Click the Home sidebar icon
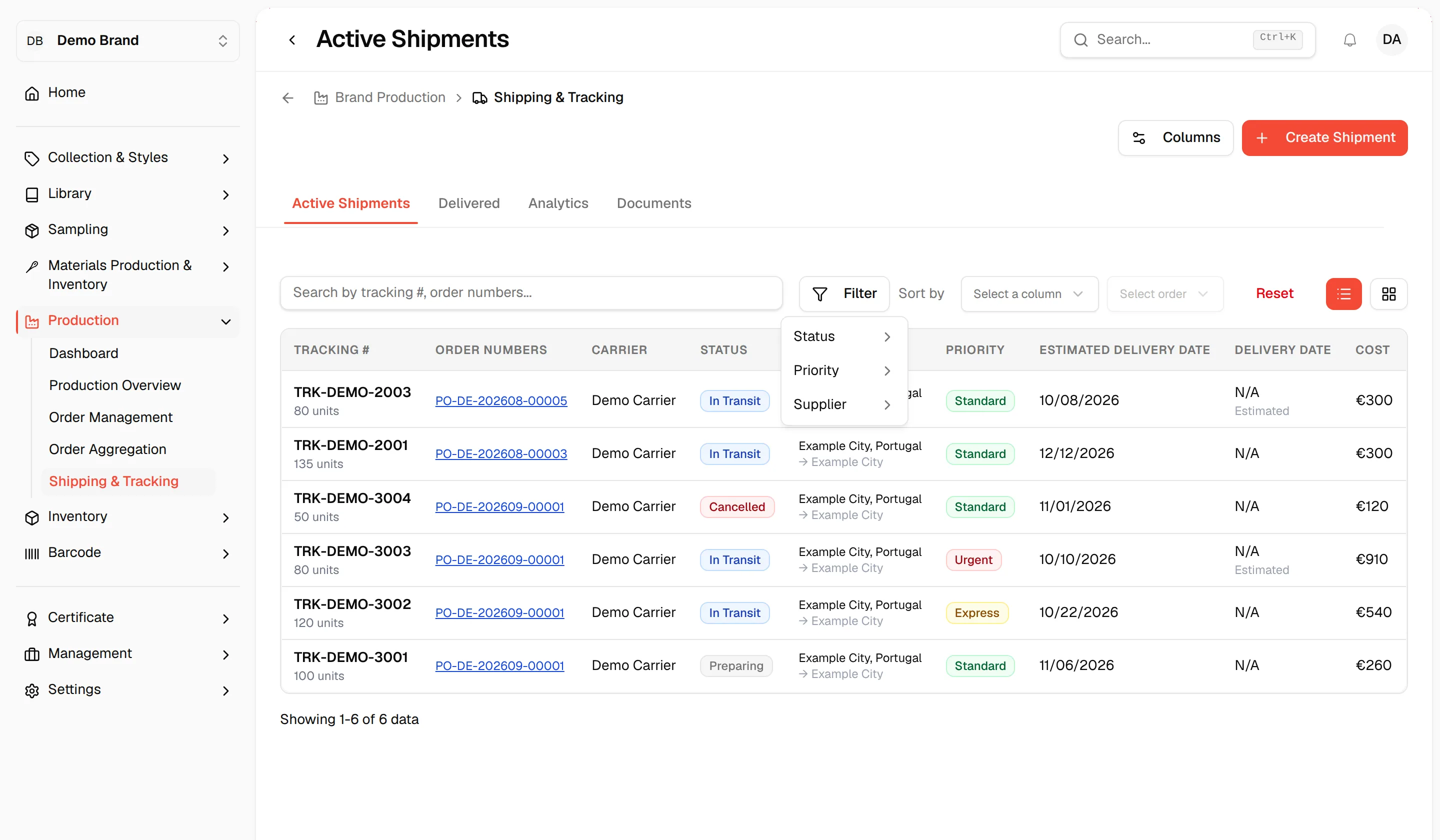 32,93
